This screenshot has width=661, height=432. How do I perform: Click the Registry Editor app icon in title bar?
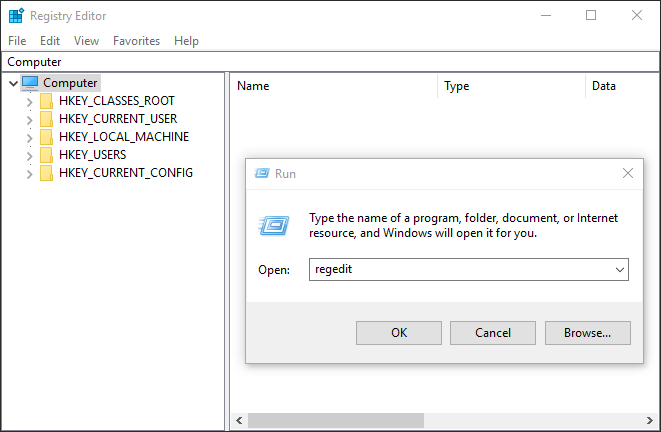(x=16, y=16)
